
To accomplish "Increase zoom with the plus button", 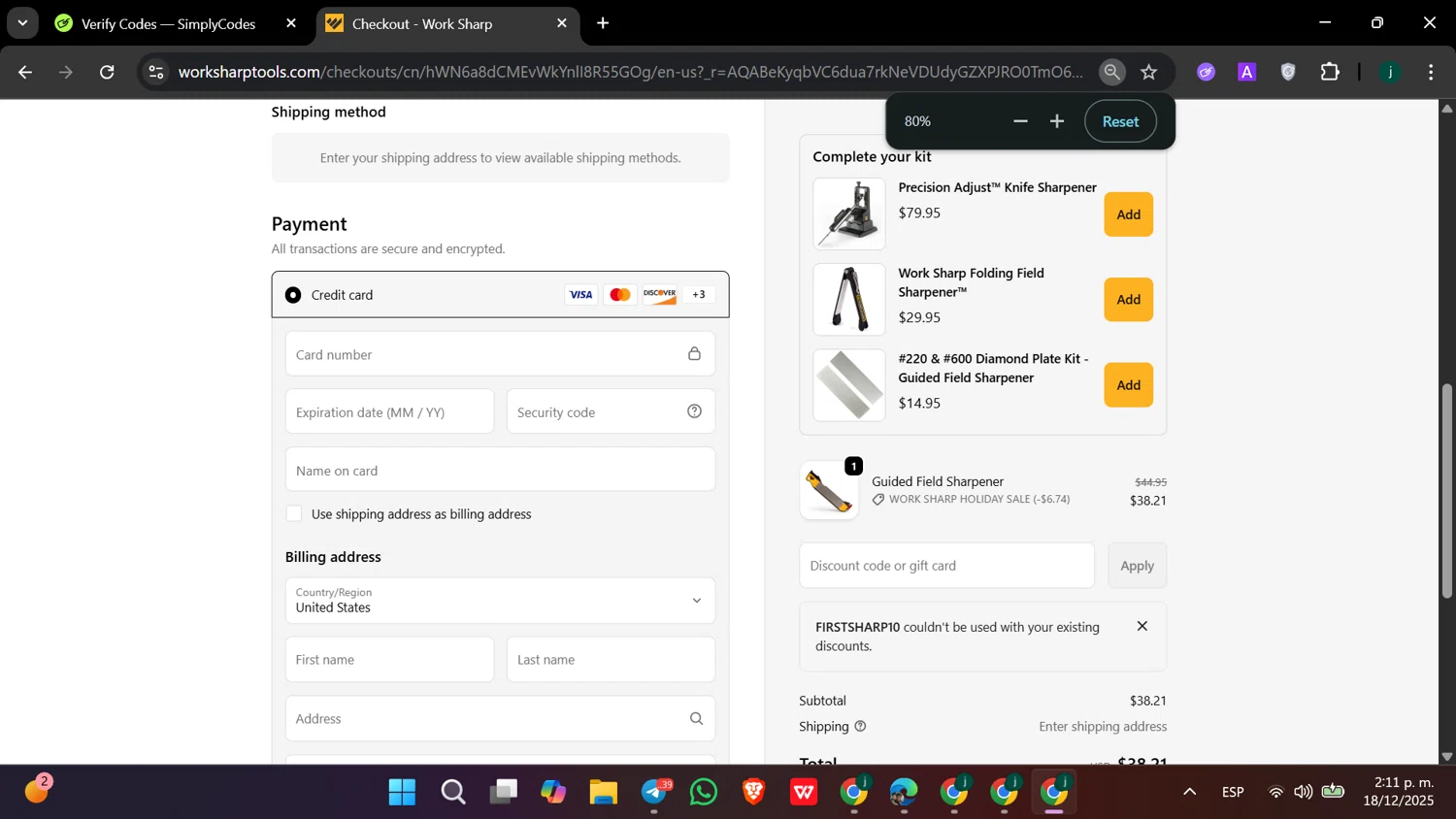I will coord(1057,121).
